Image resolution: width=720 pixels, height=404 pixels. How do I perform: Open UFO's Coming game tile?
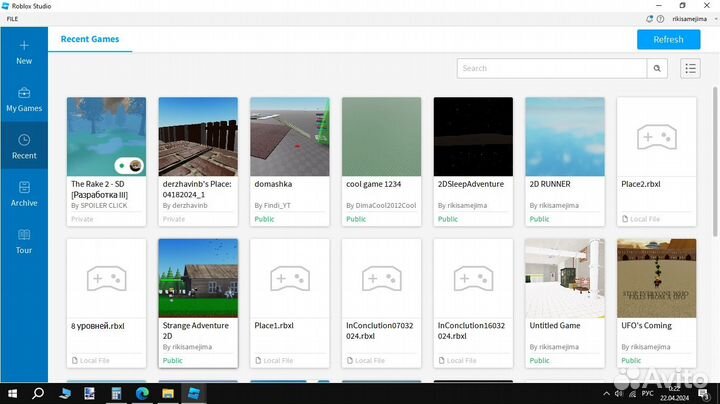tap(656, 278)
